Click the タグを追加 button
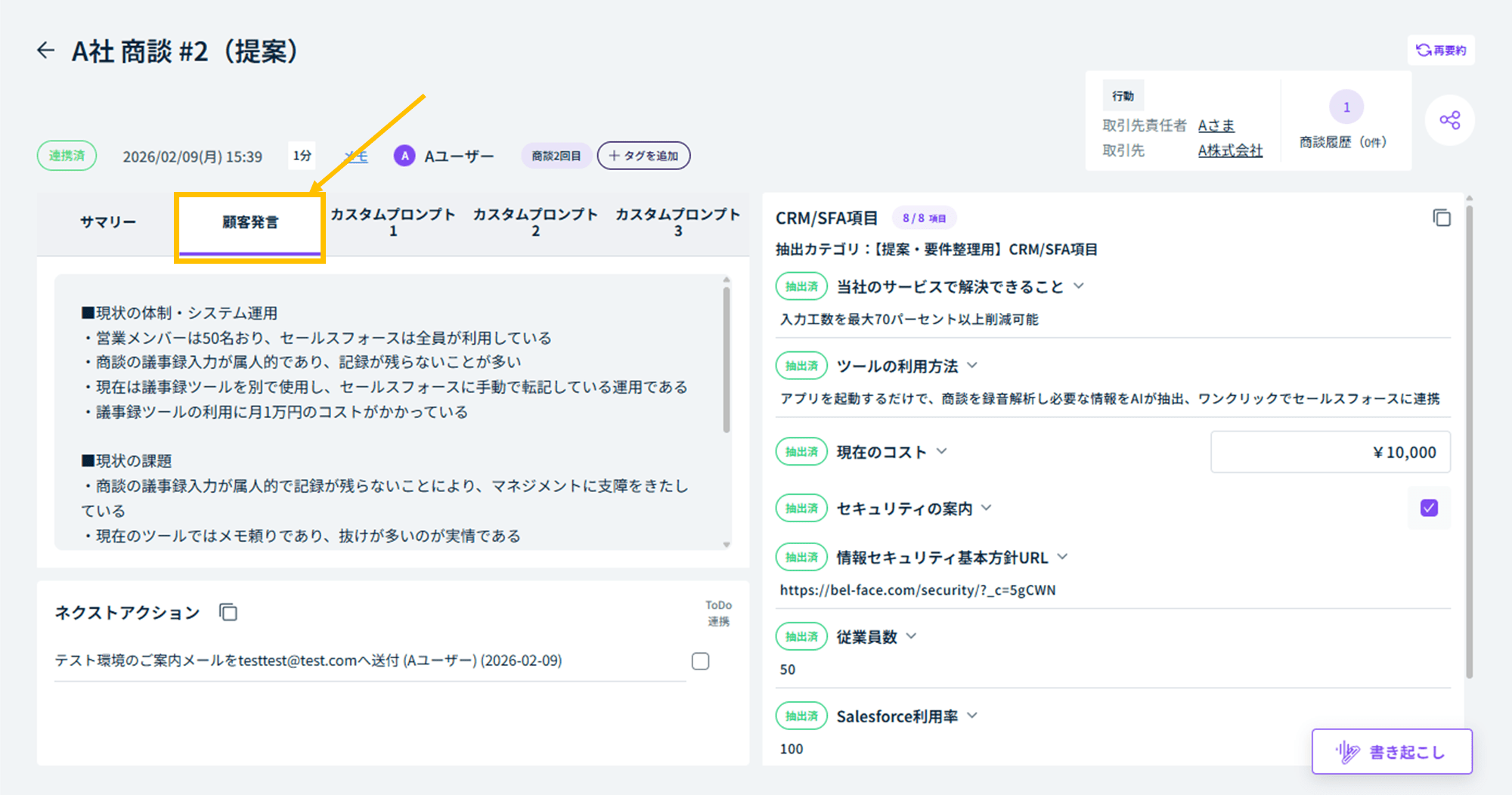The image size is (1512, 795). click(x=643, y=156)
